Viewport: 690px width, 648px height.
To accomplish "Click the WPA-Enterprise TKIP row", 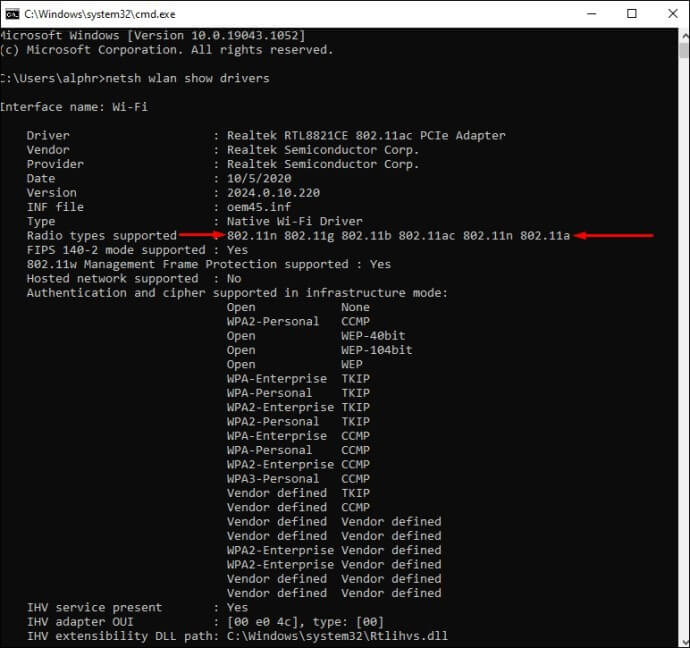I will point(298,379).
